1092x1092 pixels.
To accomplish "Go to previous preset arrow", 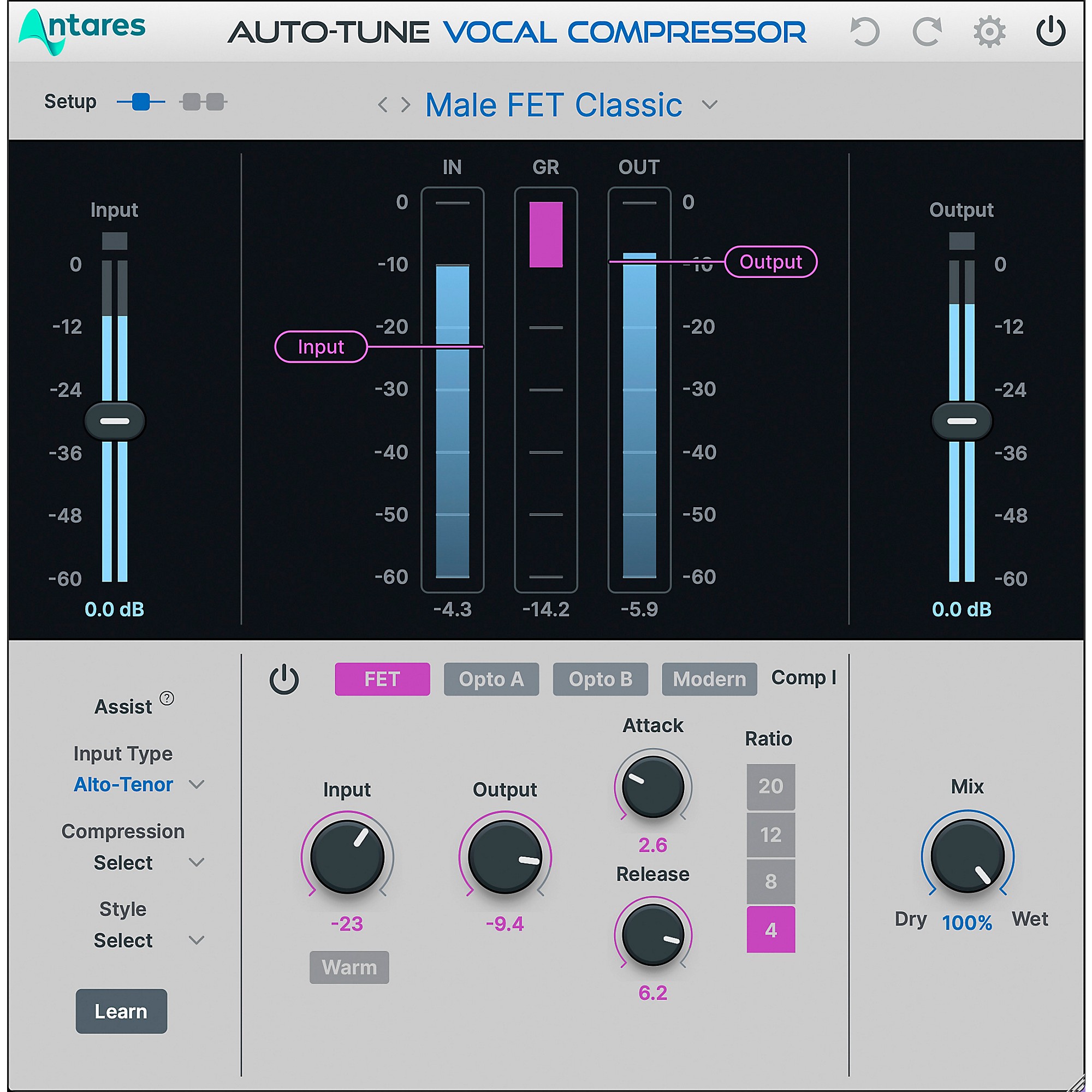I will (x=383, y=105).
